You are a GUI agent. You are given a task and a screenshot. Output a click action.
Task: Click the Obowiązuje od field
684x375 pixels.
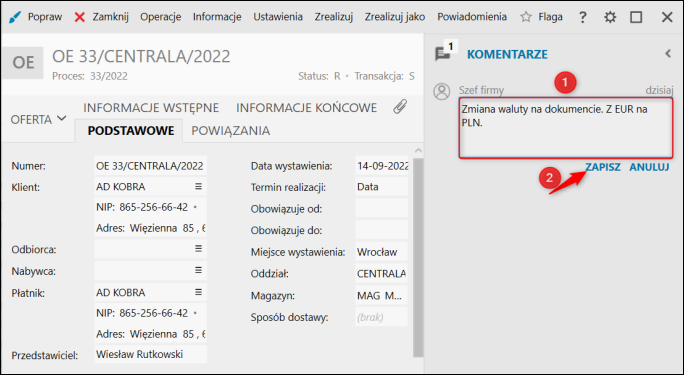(x=382, y=208)
